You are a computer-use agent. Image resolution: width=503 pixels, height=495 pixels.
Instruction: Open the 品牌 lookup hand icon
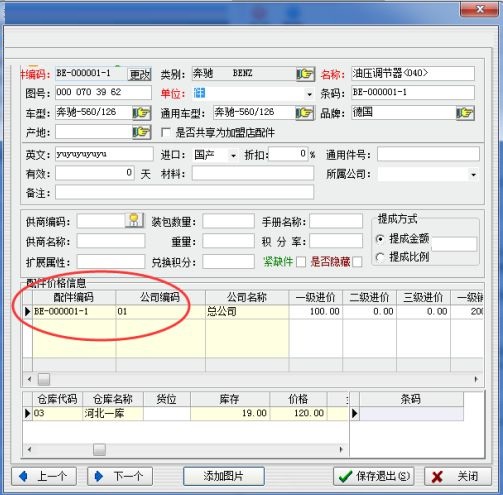point(465,113)
